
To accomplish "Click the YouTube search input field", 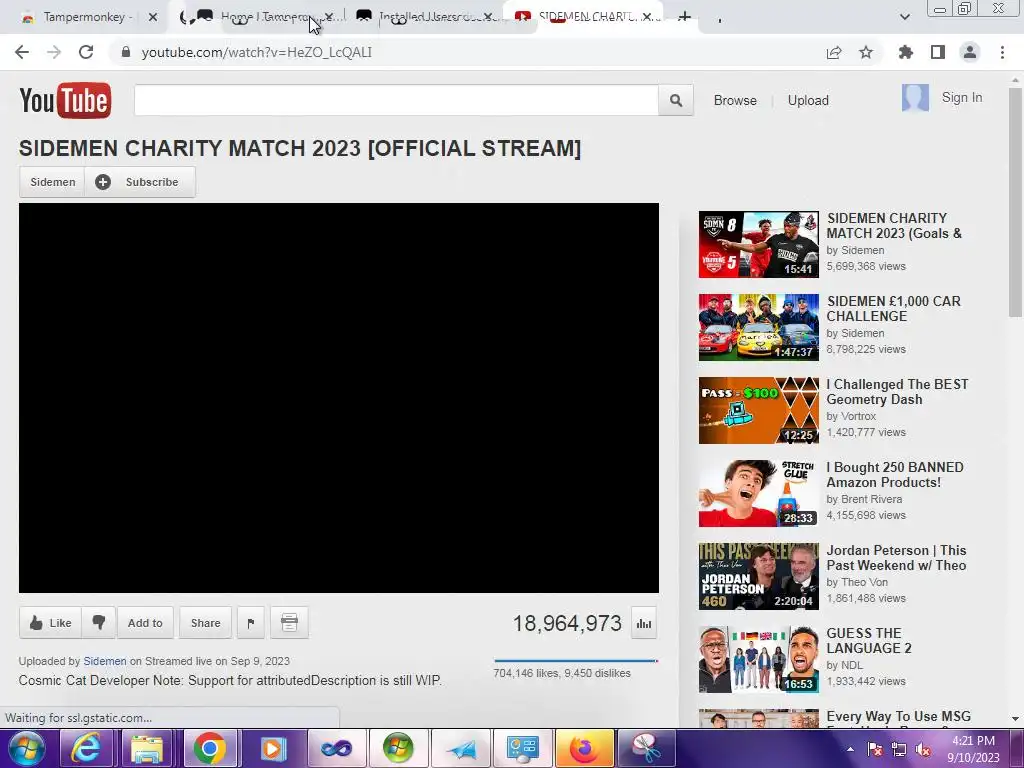I will click(396, 100).
